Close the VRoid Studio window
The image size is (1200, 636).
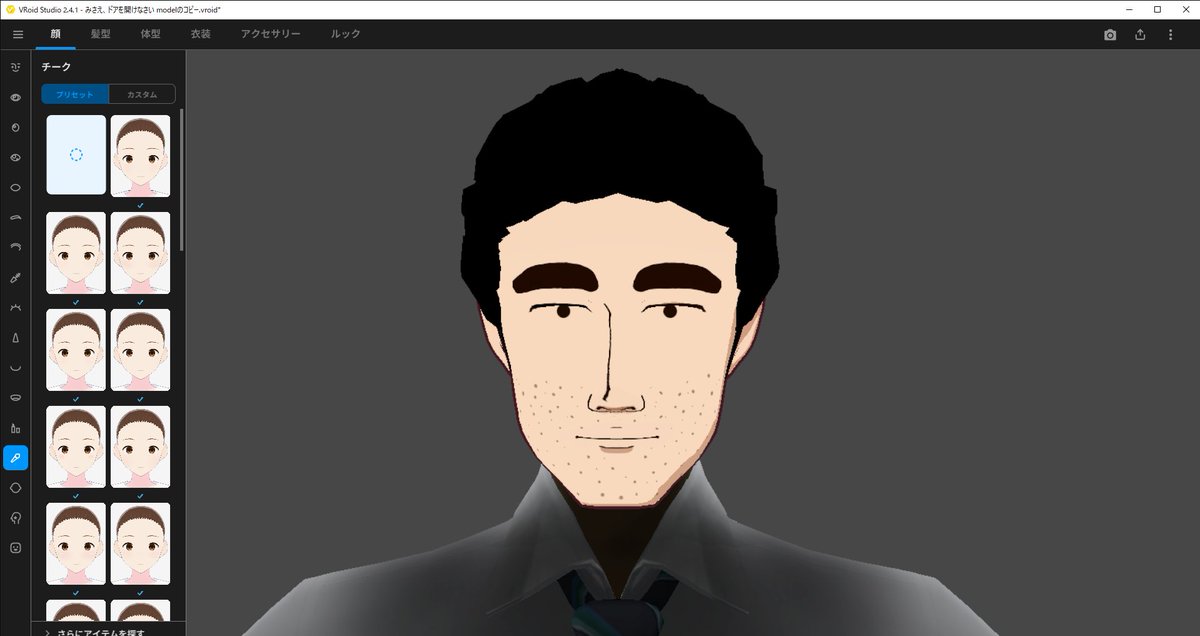tap(1186, 8)
